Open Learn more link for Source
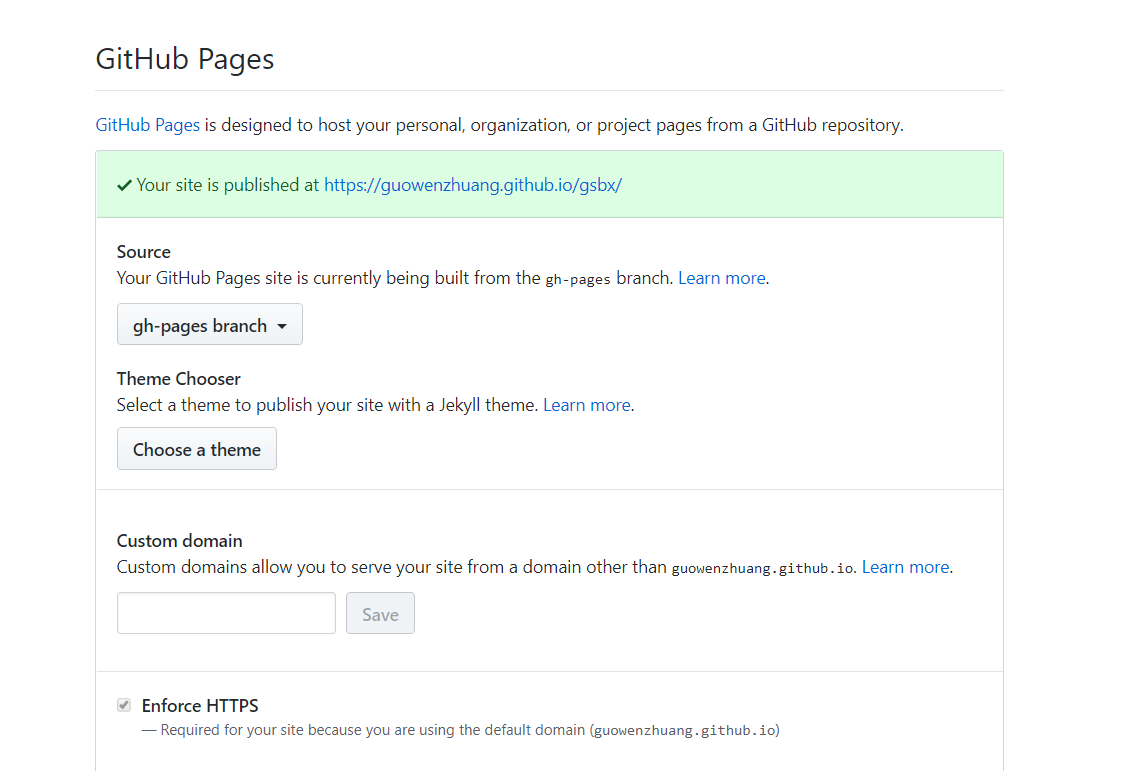This screenshot has width=1132, height=771. tap(721, 278)
